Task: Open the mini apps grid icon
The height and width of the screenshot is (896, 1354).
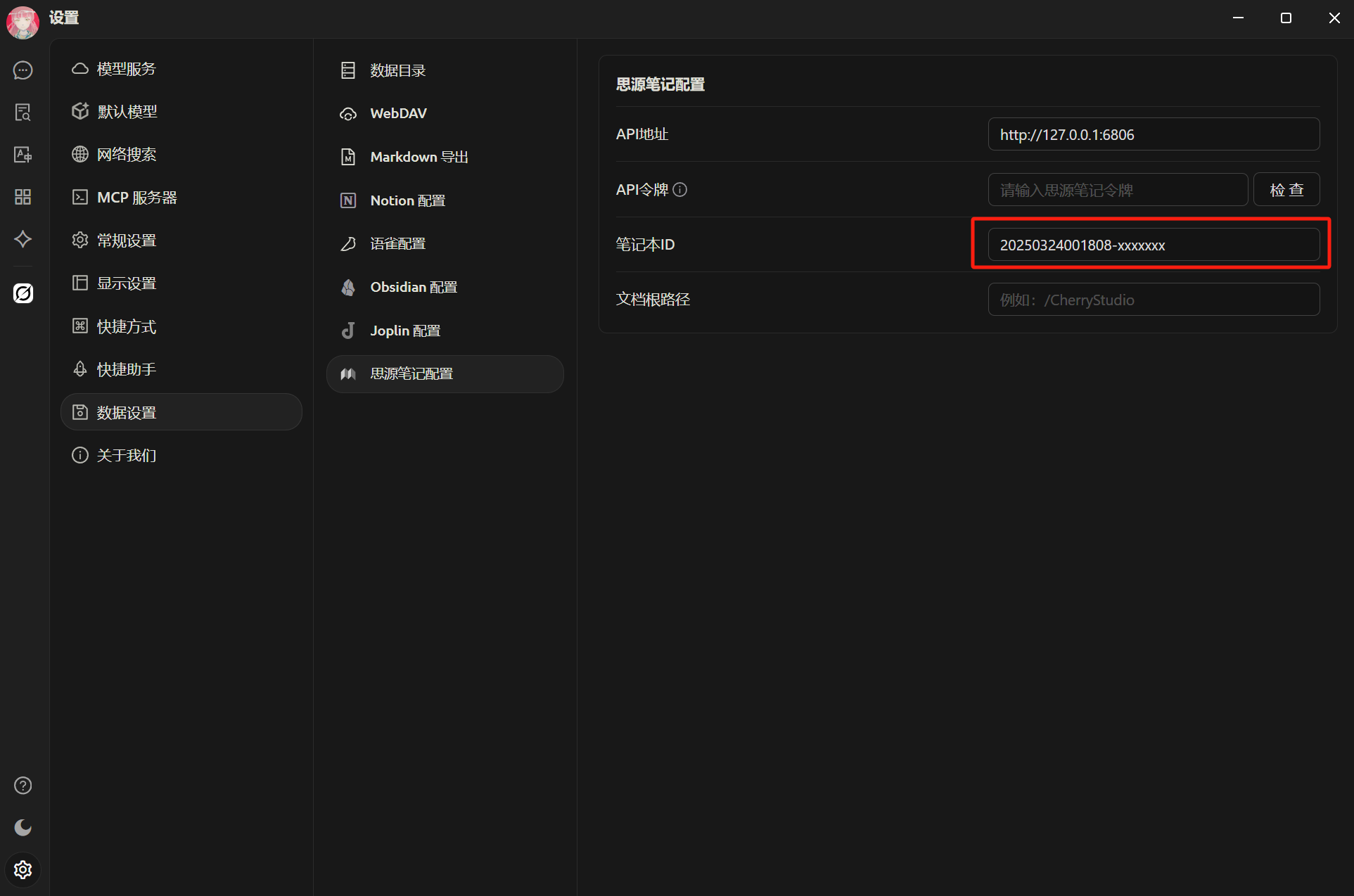Action: click(x=23, y=197)
